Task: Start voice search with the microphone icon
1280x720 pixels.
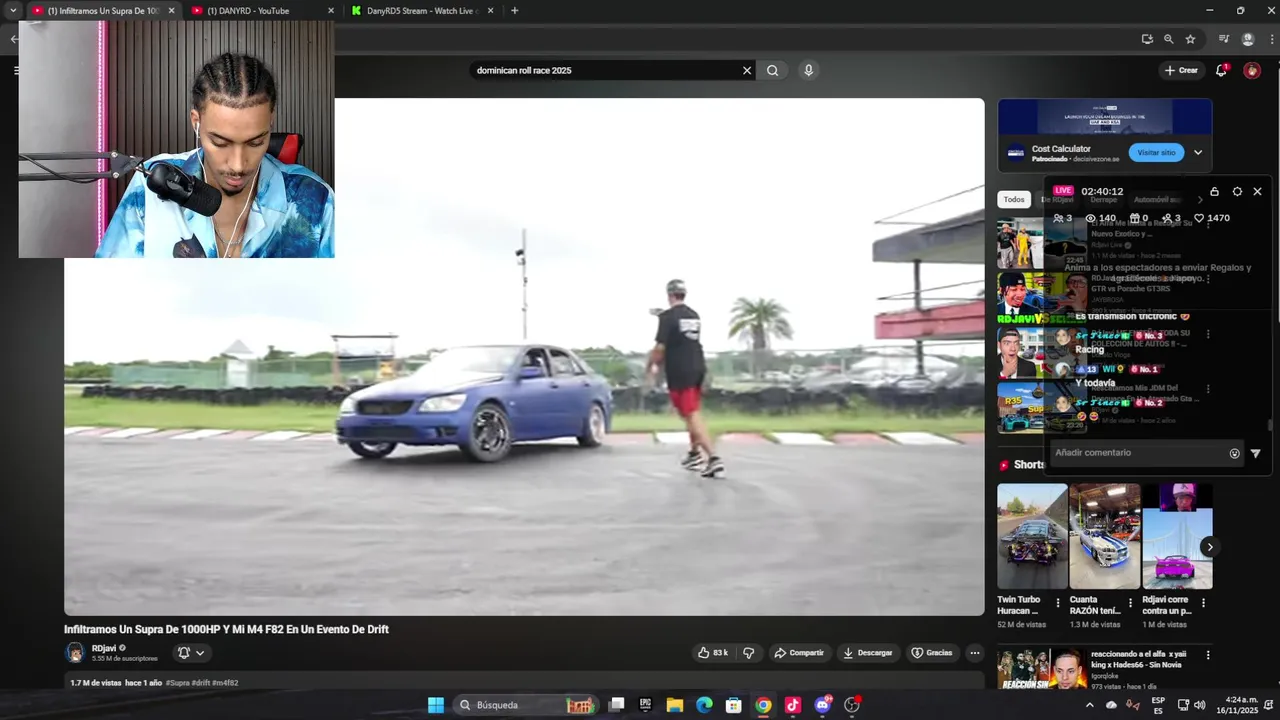Action: 808,70
